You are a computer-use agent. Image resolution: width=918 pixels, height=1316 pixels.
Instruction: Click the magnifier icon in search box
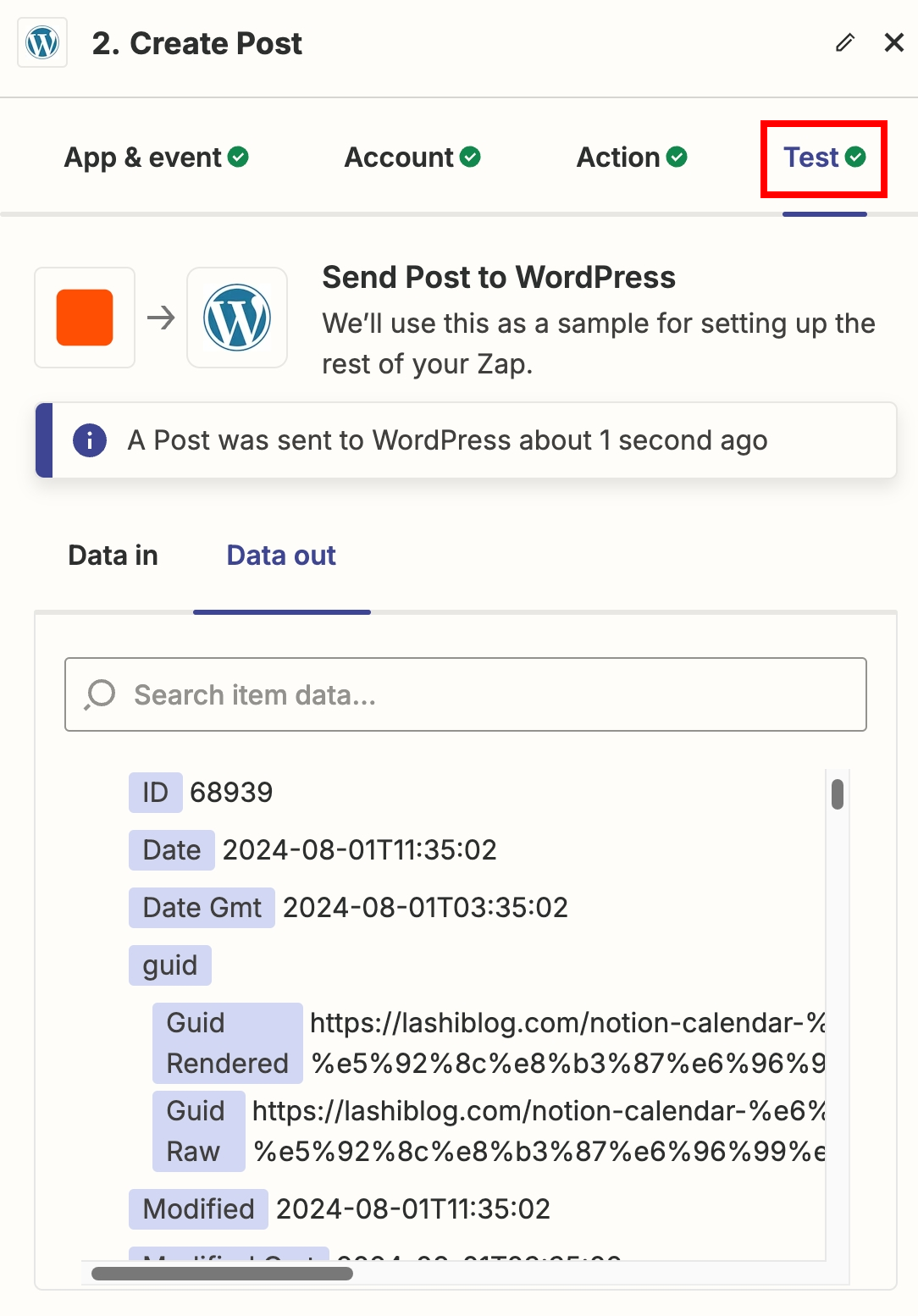pos(101,694)
